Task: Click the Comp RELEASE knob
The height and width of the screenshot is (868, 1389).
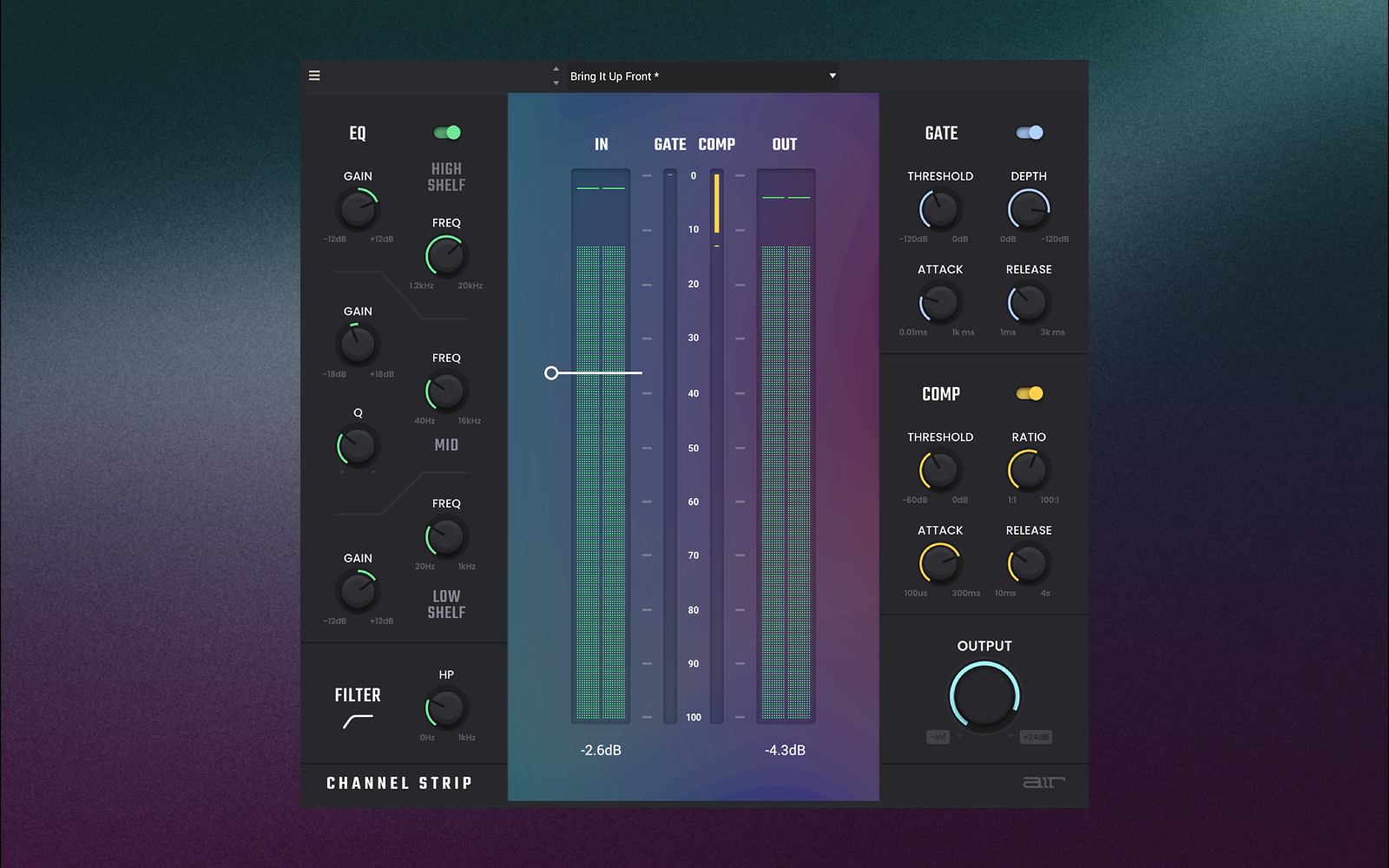Action: point(1029,564)
